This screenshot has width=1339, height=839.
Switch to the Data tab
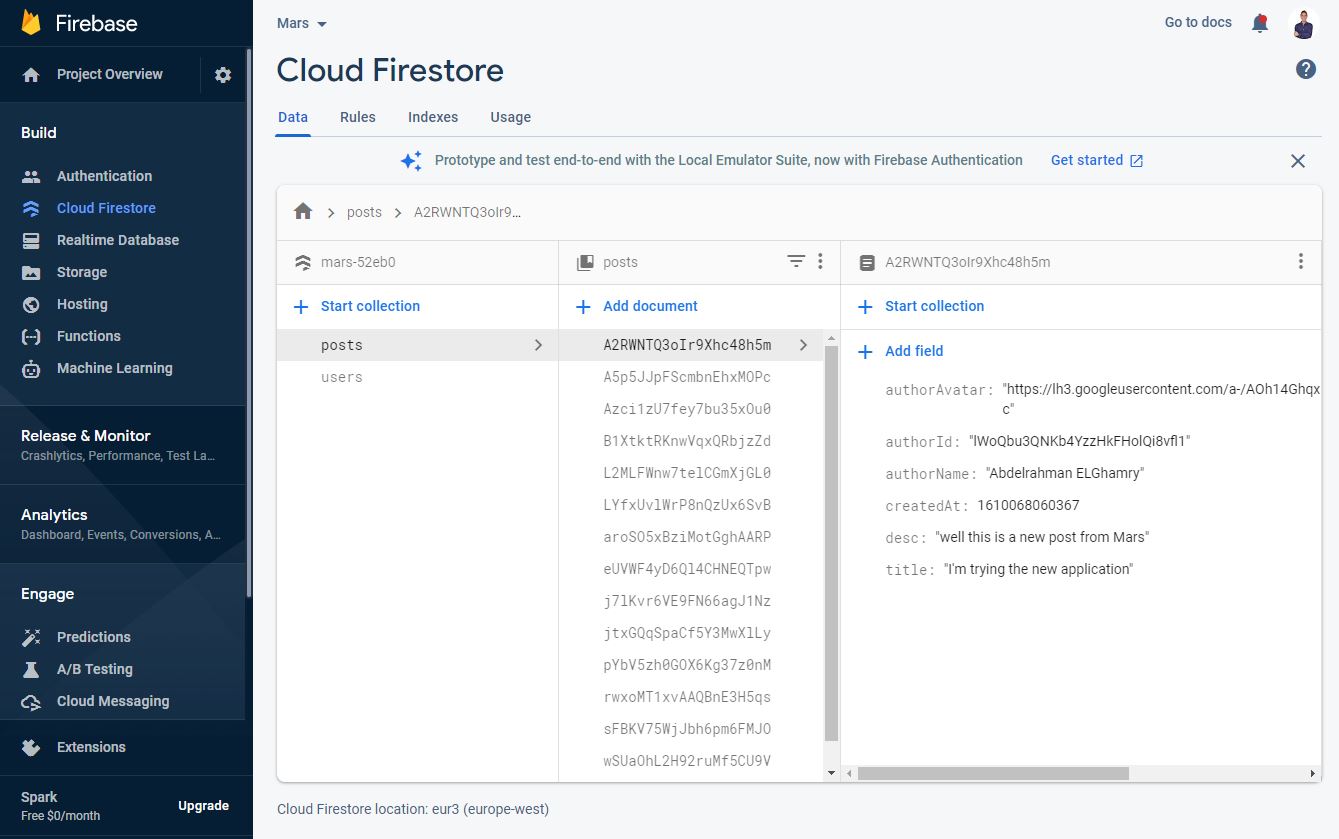tap(293, 117)
